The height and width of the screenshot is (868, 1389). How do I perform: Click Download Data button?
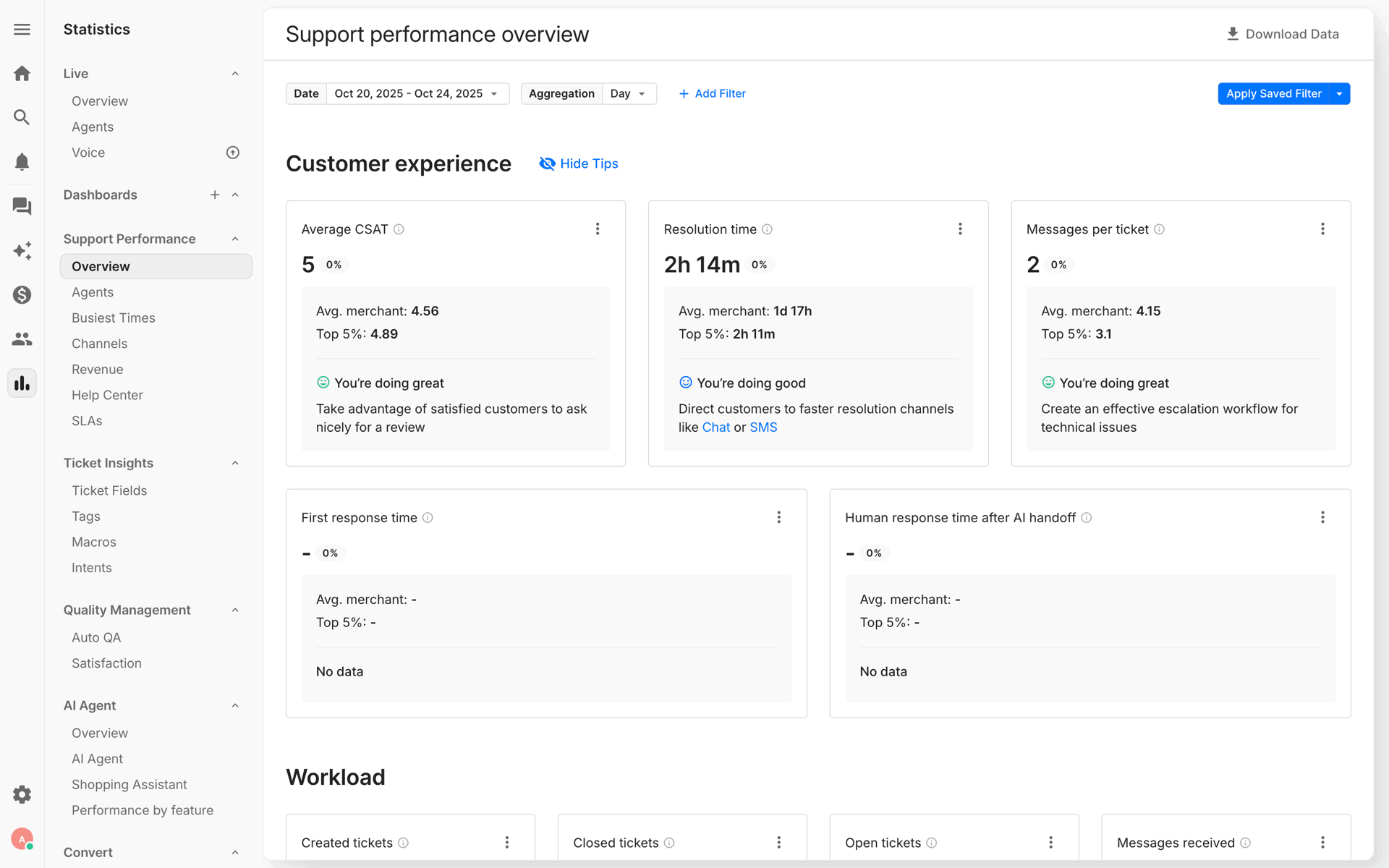click(x=1283, y=34)
